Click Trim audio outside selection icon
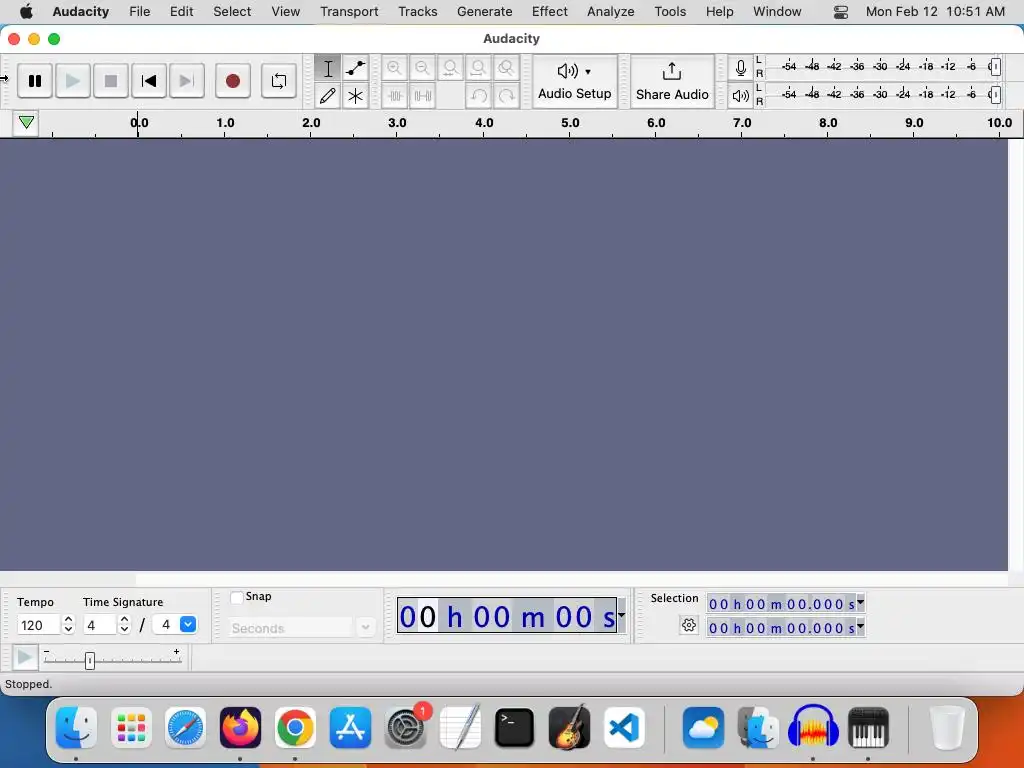 (x=394, y=96)
